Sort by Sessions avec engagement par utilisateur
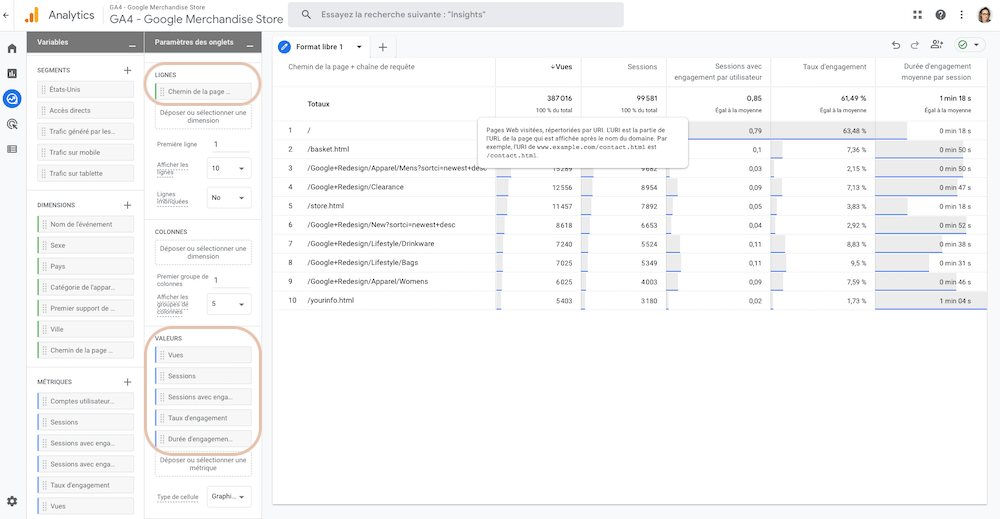Screen dimensions: 1000x519 coord(718,71)
